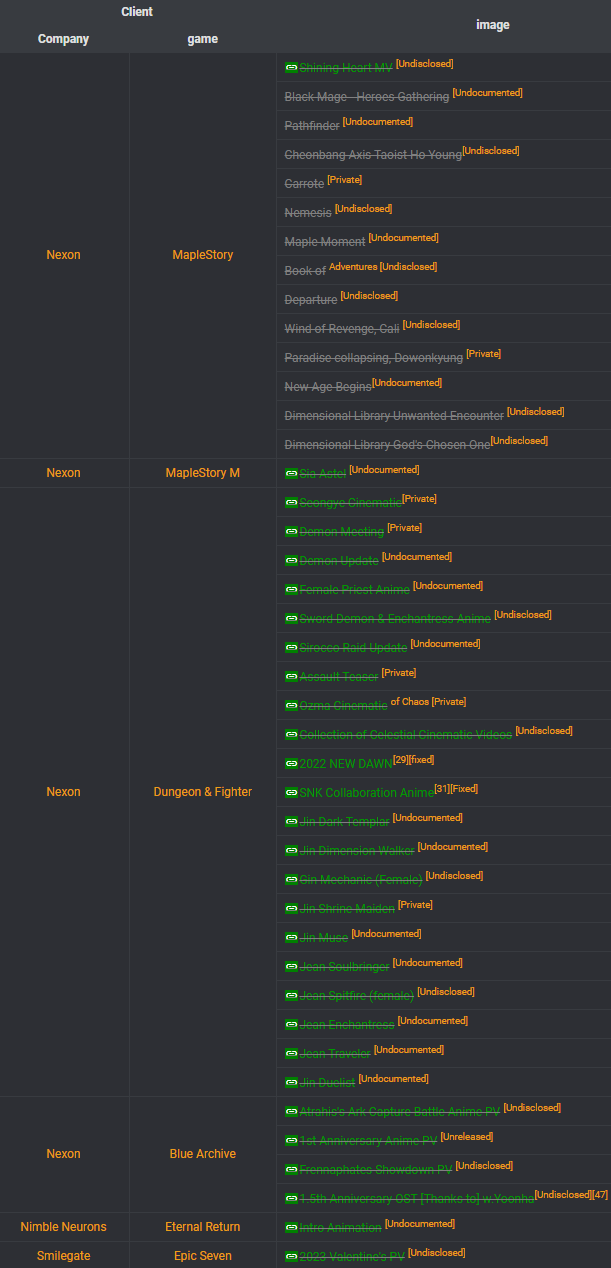Select the Wind of Revenge, Cali entry
The image size is (611, 1268).
coord(342,329)
